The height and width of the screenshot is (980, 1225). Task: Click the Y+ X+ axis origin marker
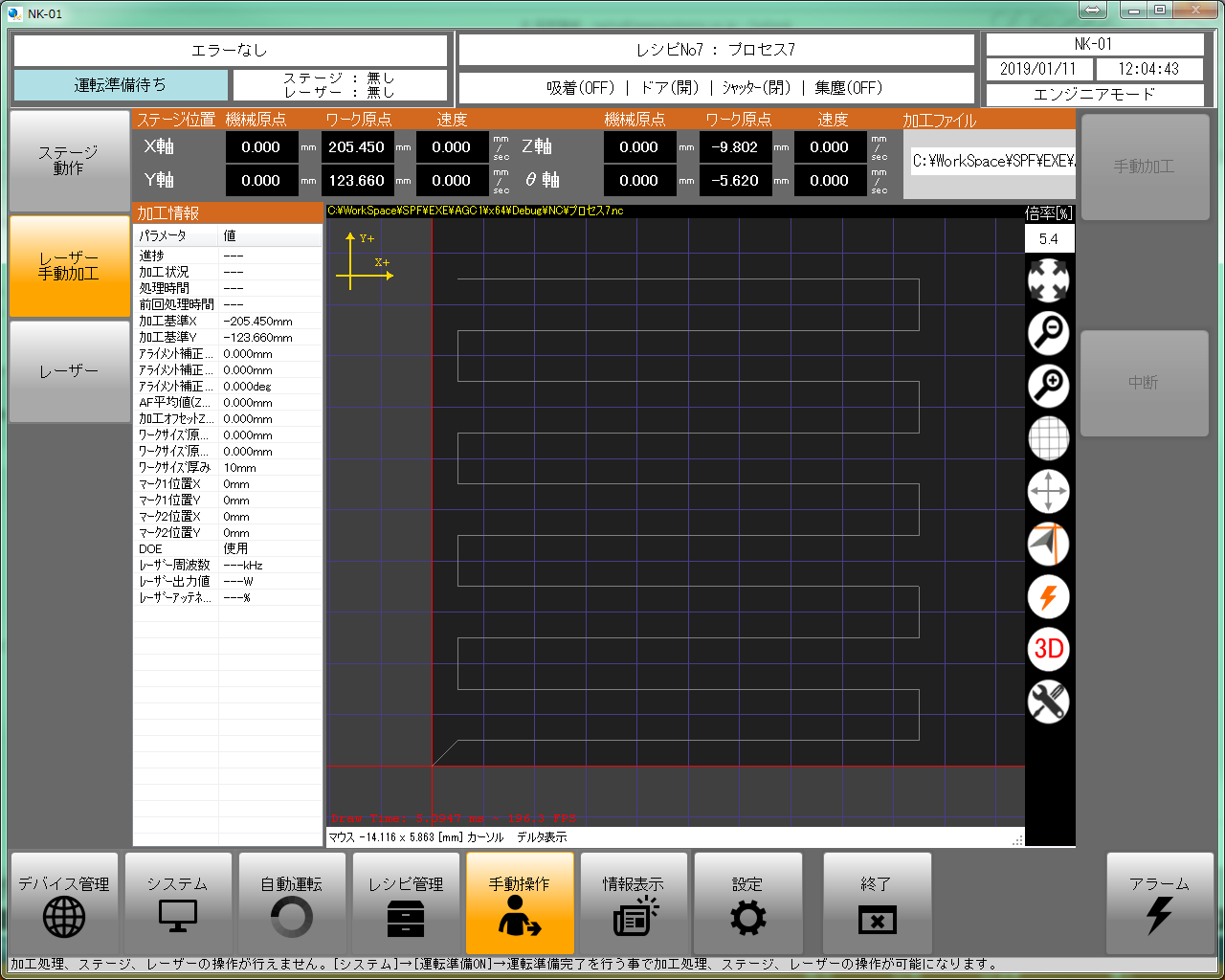coord(364,260)
